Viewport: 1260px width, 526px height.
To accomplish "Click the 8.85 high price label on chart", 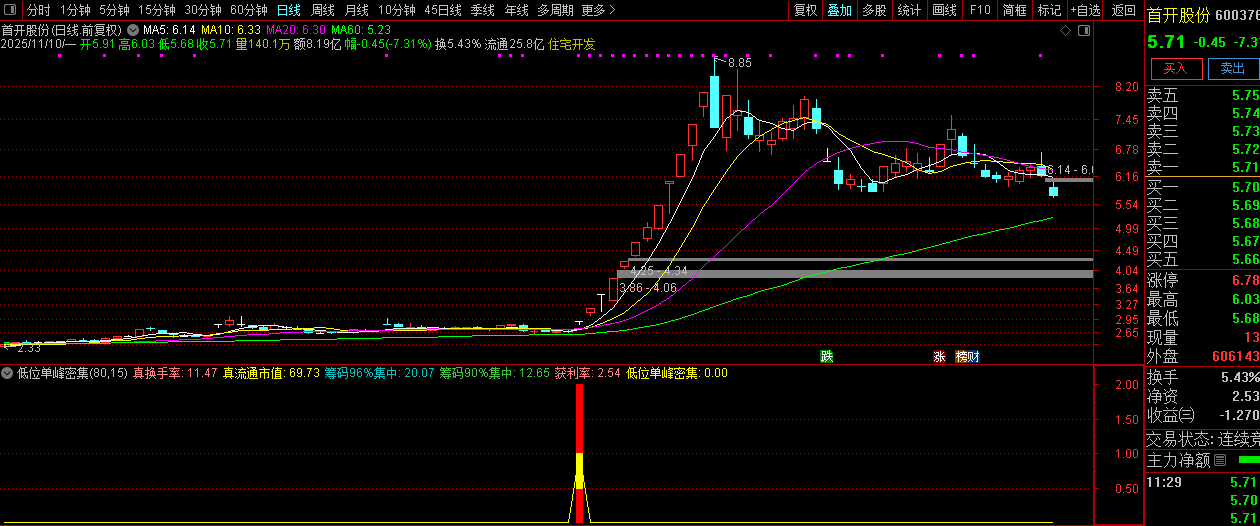I will (x=739, y=63).
